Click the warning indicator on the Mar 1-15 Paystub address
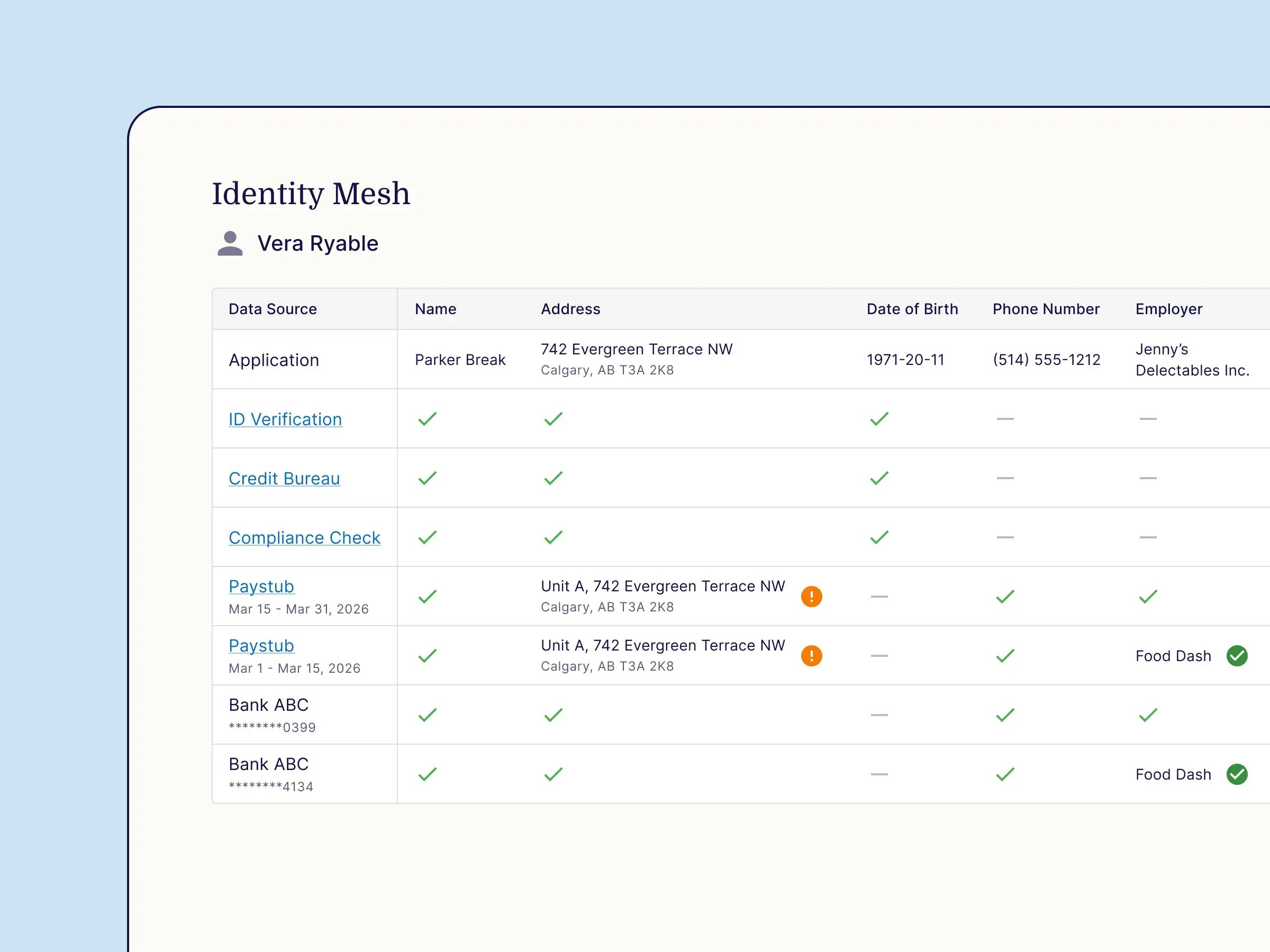Screen dimensions: 1270x952 click(x=811, y=655)
